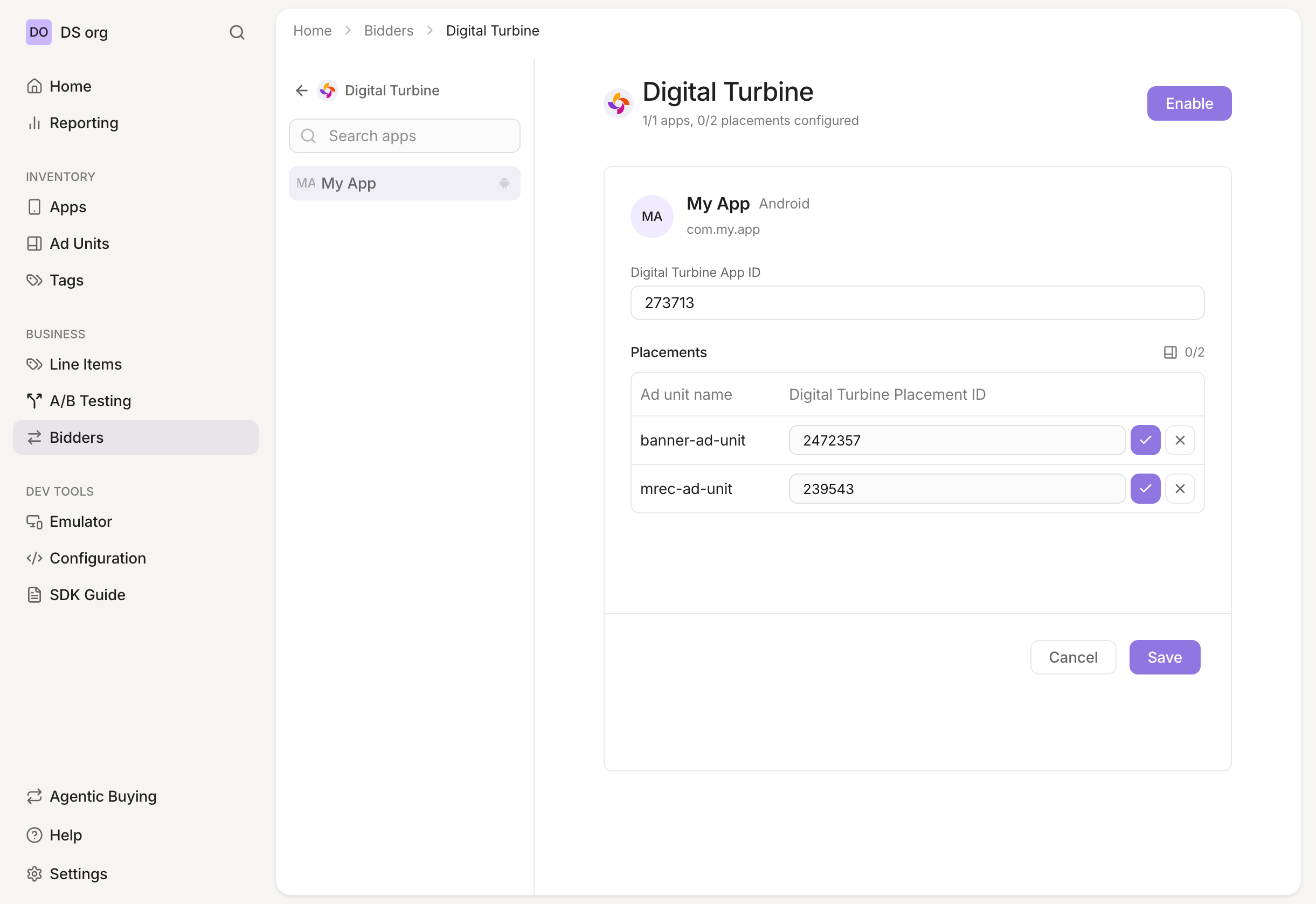Screen dimensions: 1316x904
Task: Click the Emulator device icon
Action: [34, 521]
